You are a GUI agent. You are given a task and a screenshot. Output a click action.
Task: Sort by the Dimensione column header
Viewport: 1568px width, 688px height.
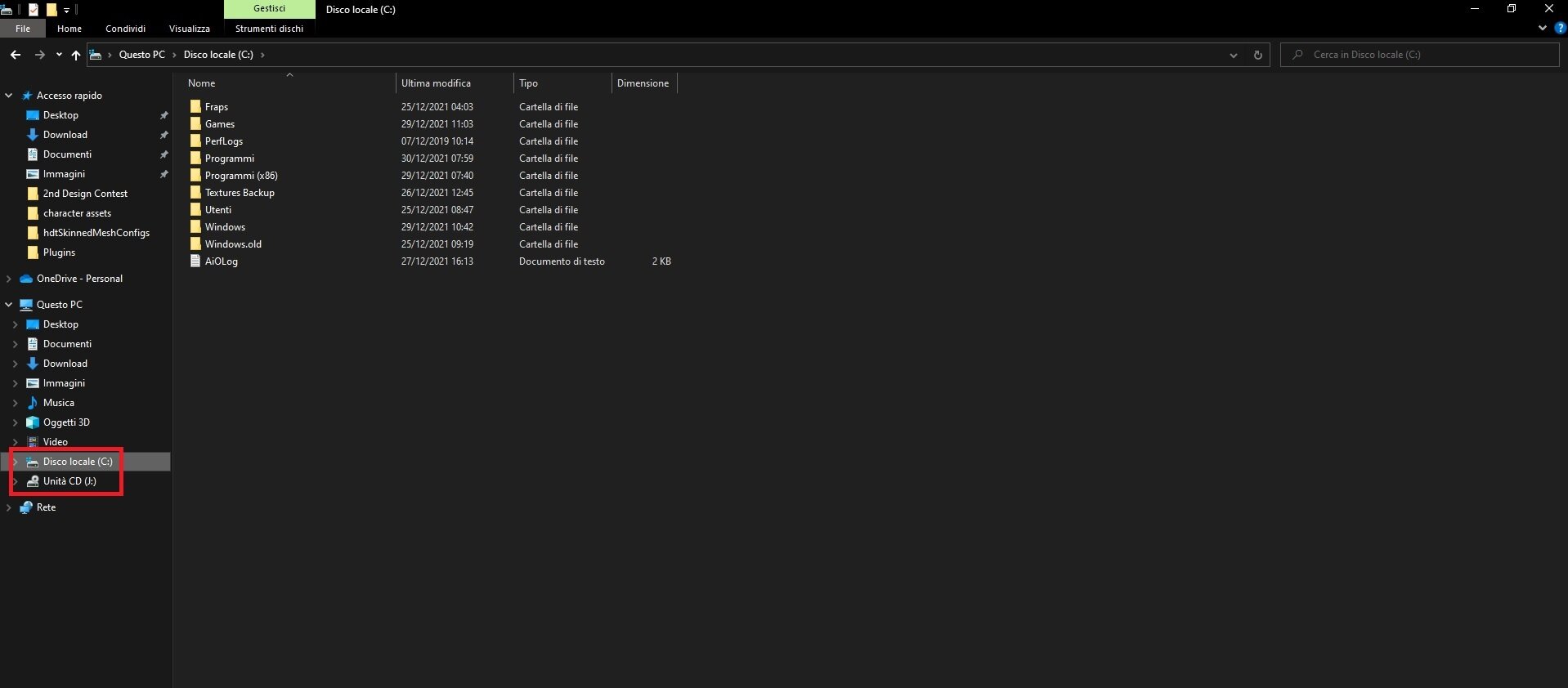[x=644, y=83]
